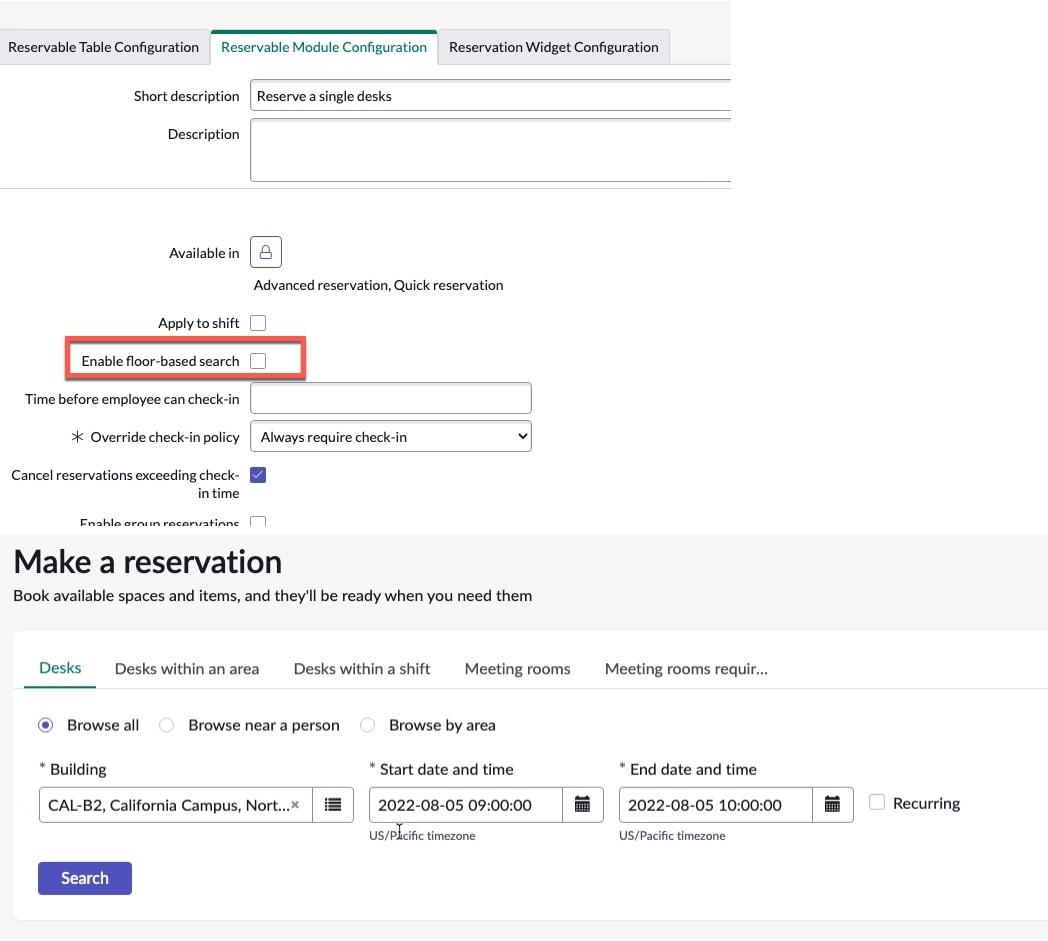This screenshot has height=941, width=1048.
Task: Open the Reservation Widget Configuration tab
Action: (x=553, y=47)
